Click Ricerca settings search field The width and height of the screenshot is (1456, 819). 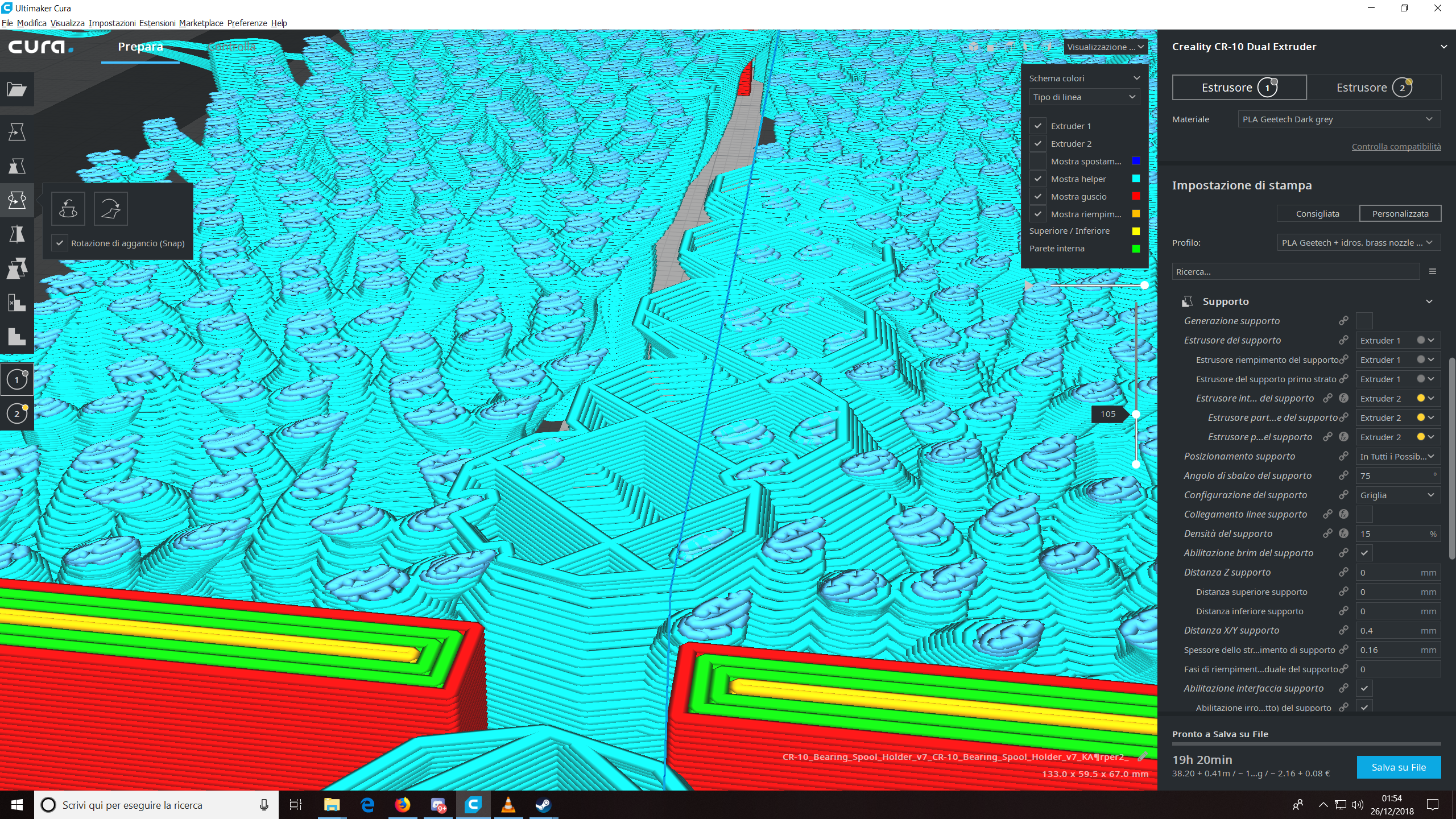[x=1296, y=272]
